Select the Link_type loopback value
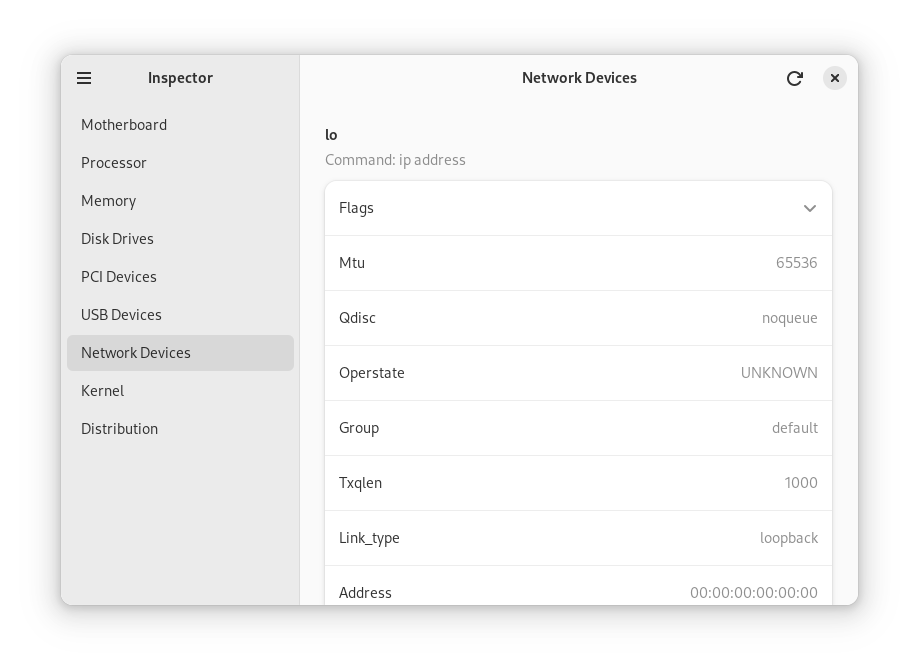 (788, 538)
